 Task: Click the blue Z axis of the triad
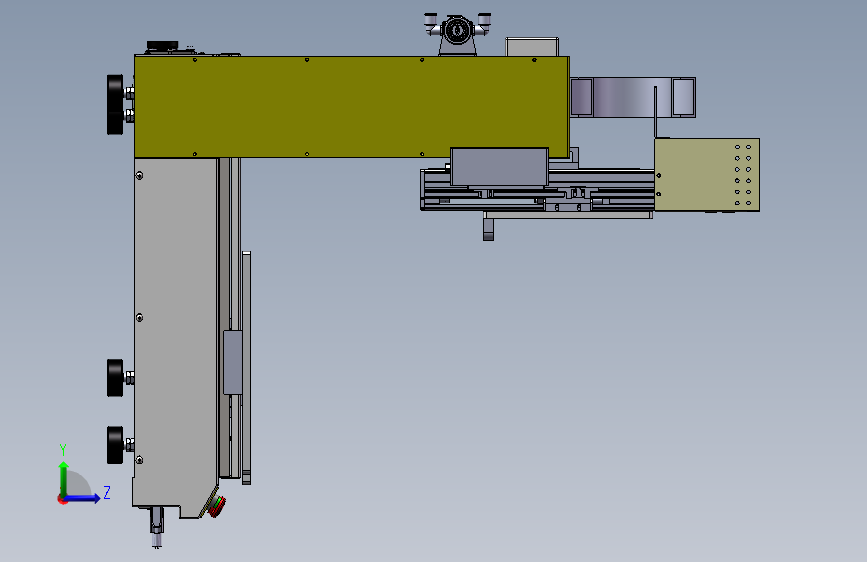pos(84,498)
